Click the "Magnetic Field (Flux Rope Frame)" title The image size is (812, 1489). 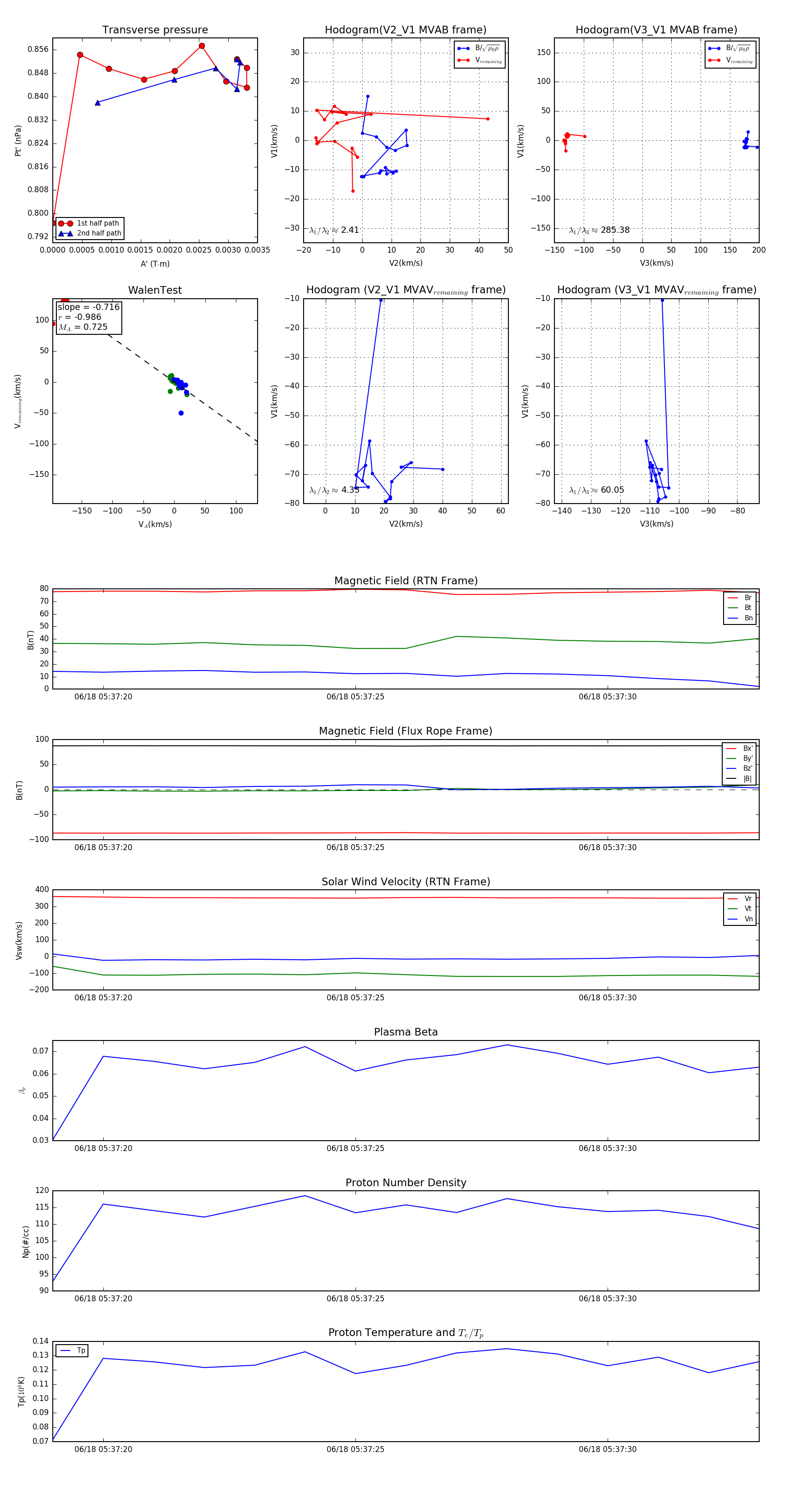click(x=406, y=731)
